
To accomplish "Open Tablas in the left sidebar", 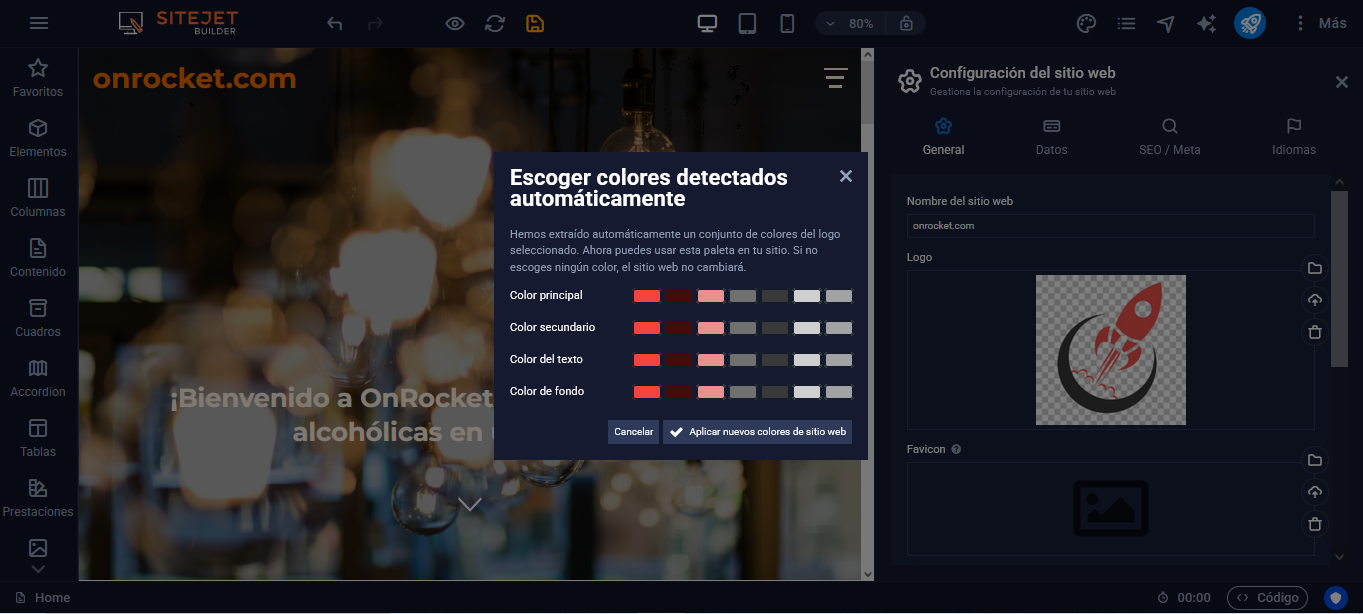I will (x=38, y=438).
